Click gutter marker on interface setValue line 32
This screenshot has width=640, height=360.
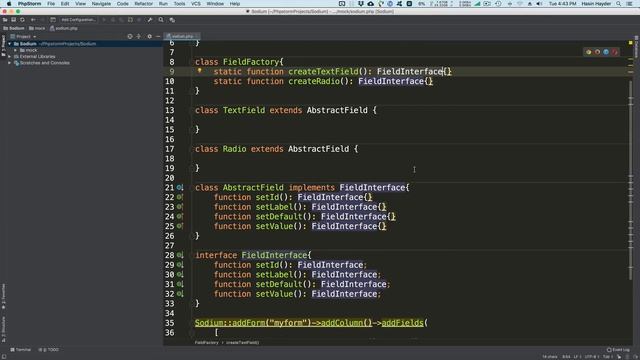[x=180, y=294]
